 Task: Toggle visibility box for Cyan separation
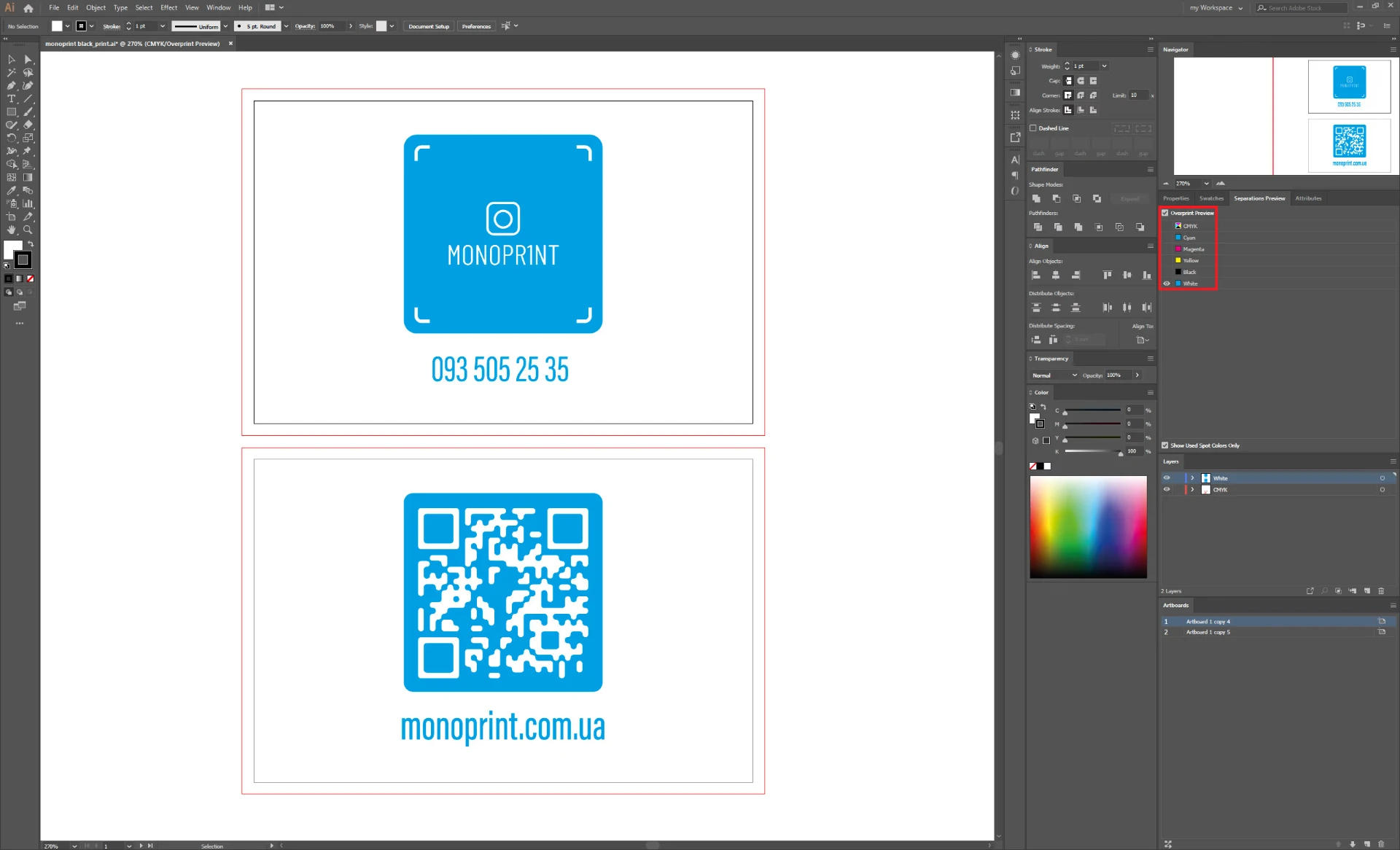[1167, 238]
